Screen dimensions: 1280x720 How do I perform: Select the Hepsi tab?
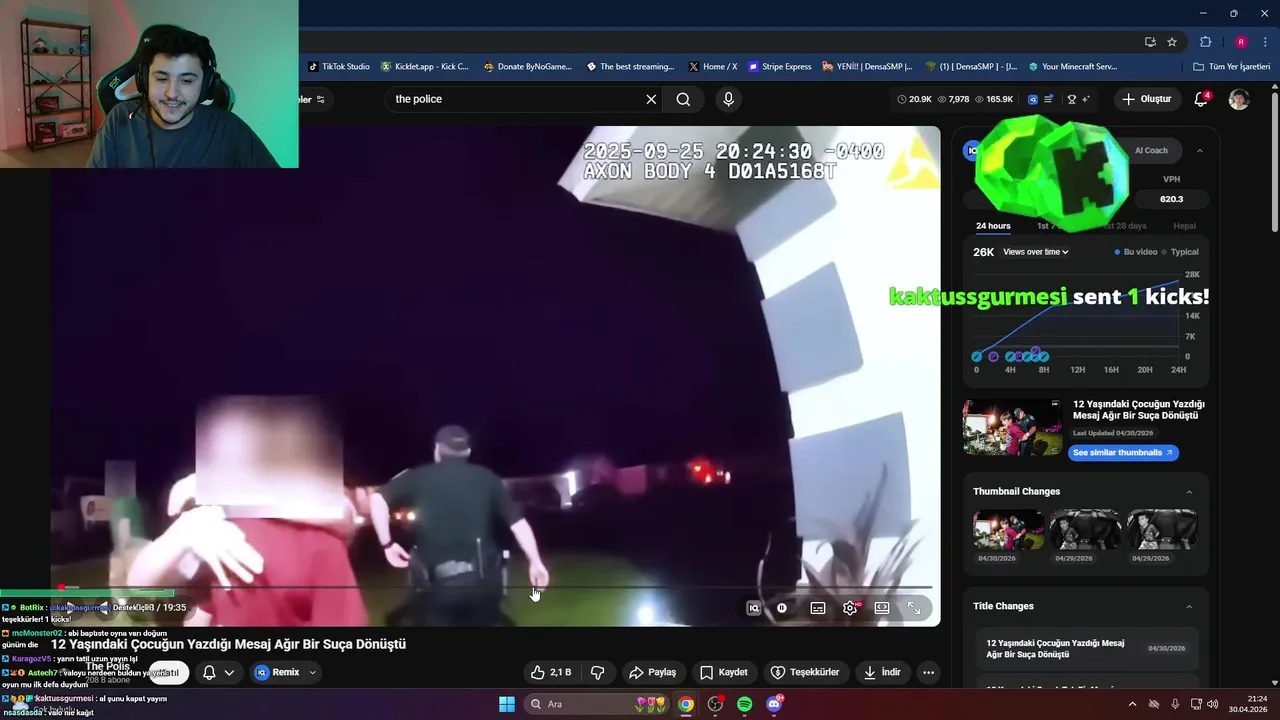[x=1184, y=226]
